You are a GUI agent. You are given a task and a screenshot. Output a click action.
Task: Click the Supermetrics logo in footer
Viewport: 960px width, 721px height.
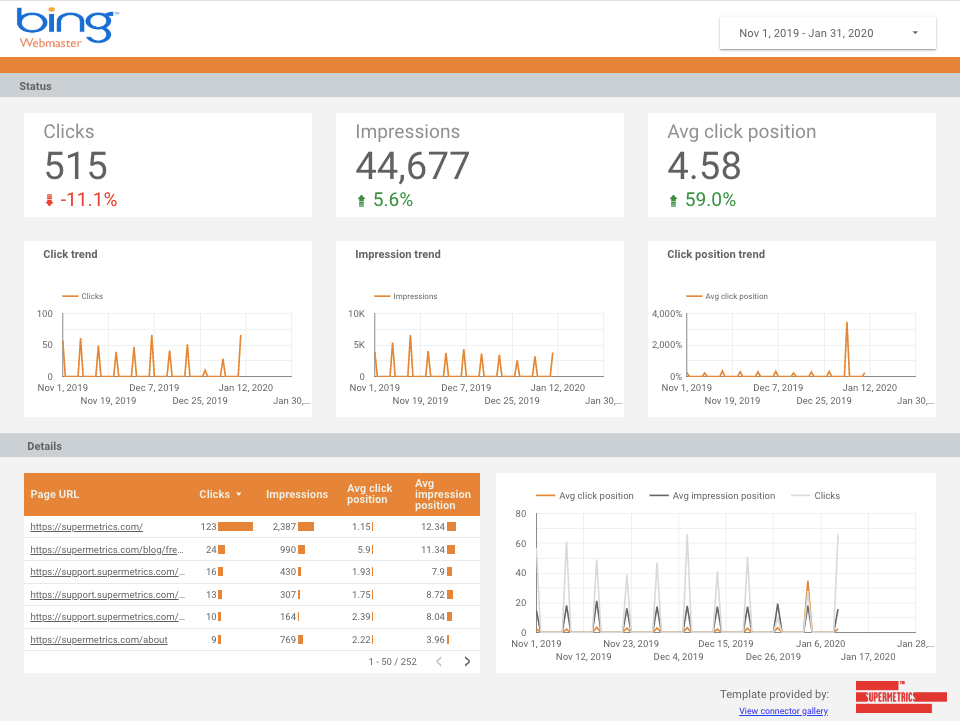[x=900, y=696]
